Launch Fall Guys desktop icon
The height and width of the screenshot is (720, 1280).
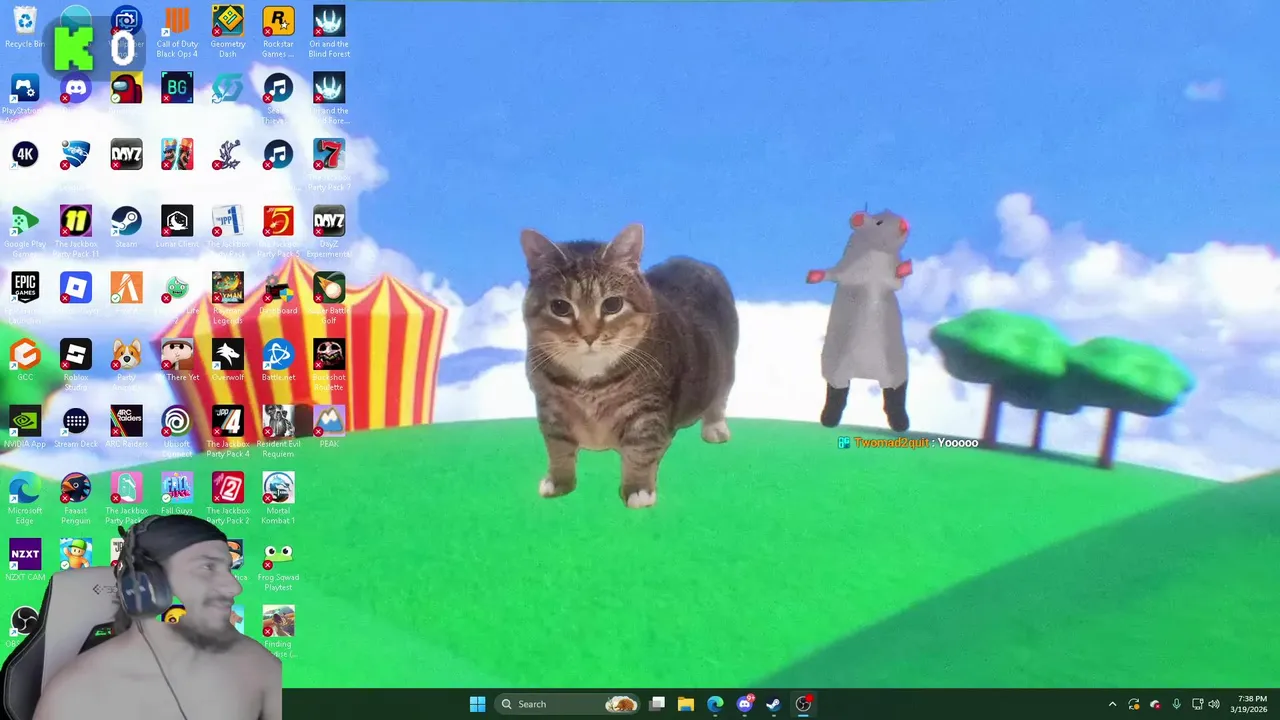[x=177, y=493]
